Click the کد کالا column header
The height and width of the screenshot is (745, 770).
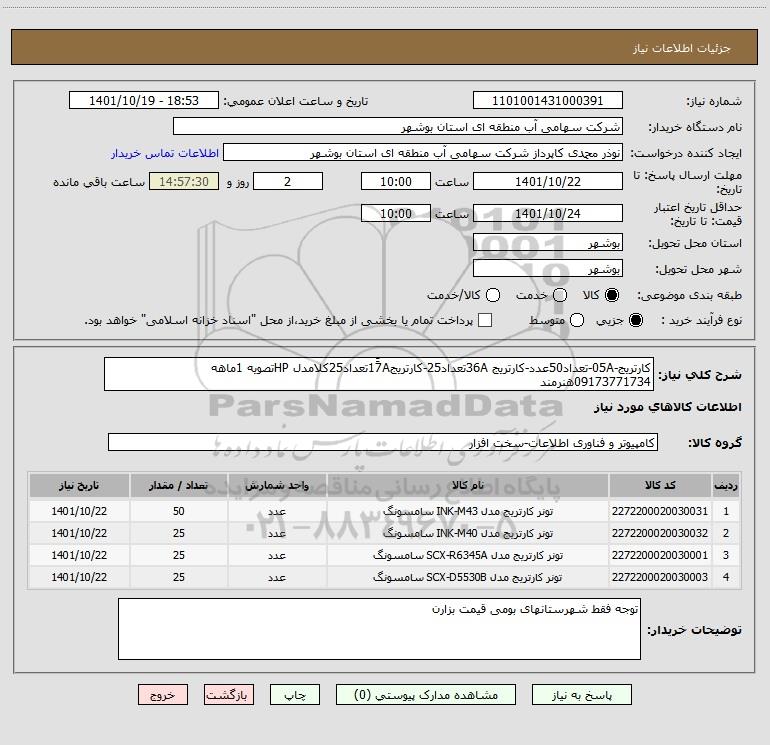tap(660, 486)
